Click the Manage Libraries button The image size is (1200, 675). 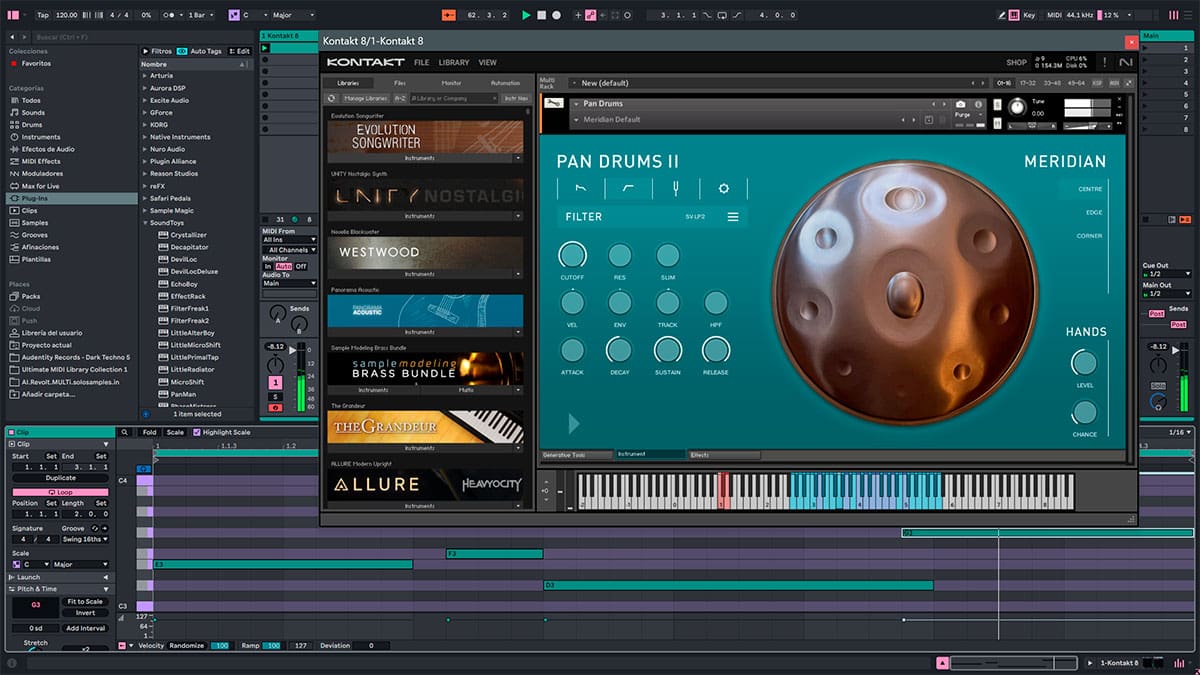365,98
